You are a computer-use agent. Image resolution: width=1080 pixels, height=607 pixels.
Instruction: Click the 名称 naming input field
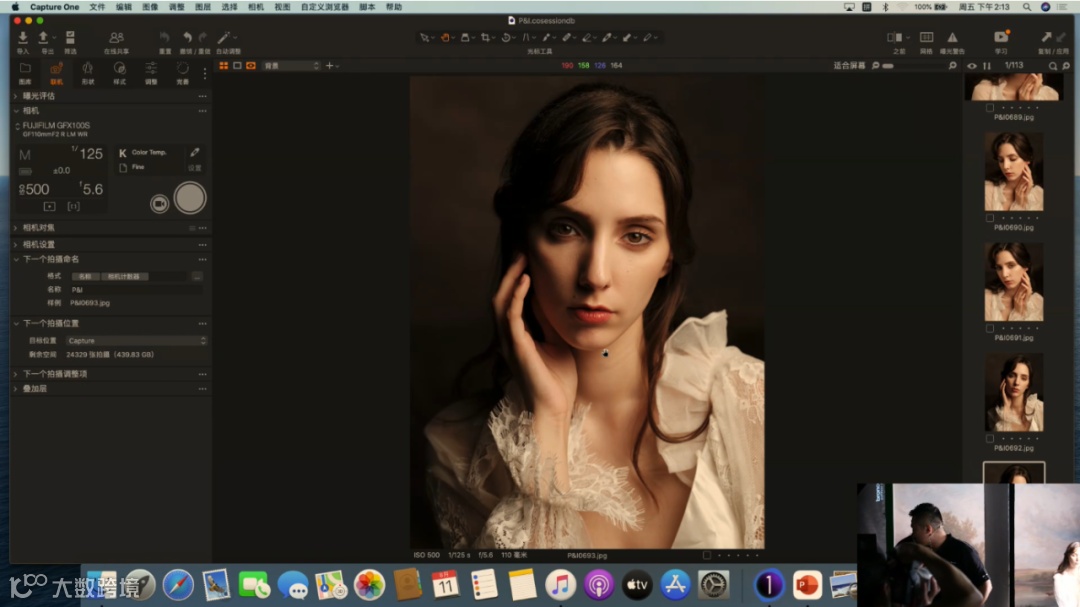coord(136,289)
